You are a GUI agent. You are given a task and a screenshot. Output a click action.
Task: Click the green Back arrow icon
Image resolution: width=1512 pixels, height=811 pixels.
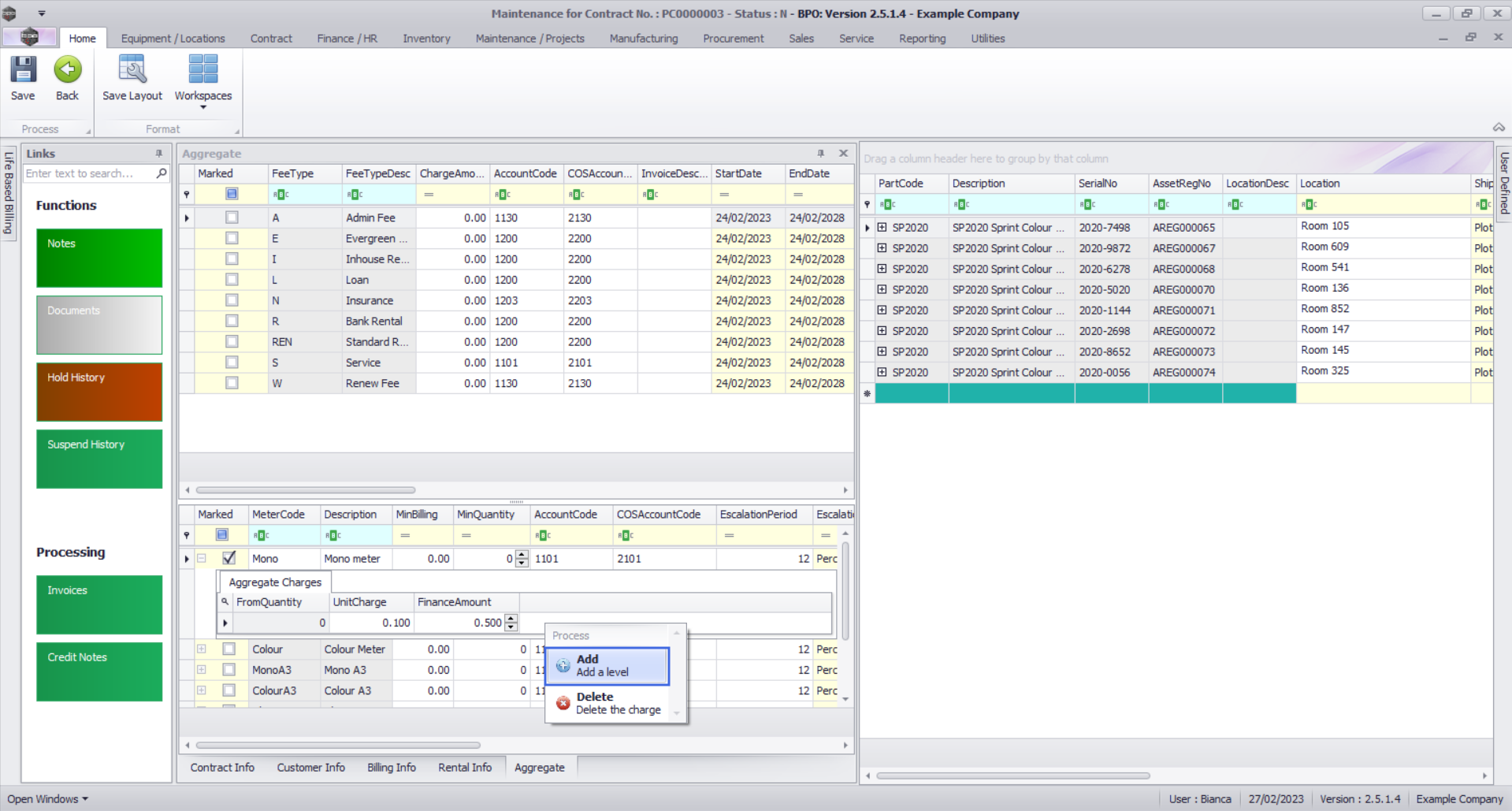pos(67,70)
